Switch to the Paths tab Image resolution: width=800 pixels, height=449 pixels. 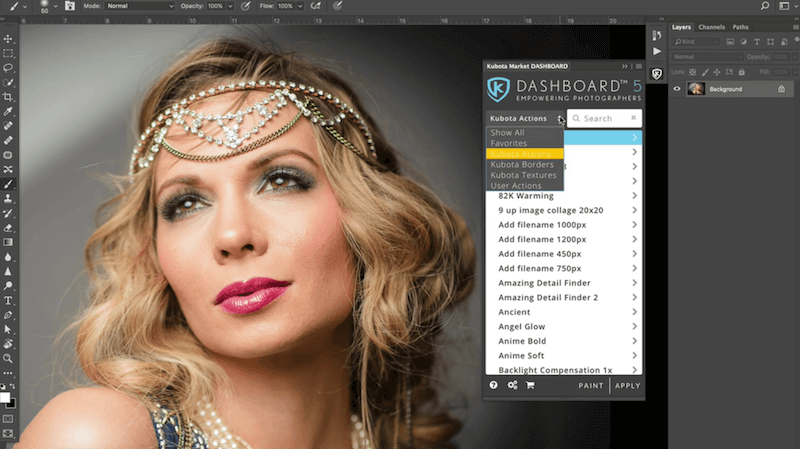740,27
